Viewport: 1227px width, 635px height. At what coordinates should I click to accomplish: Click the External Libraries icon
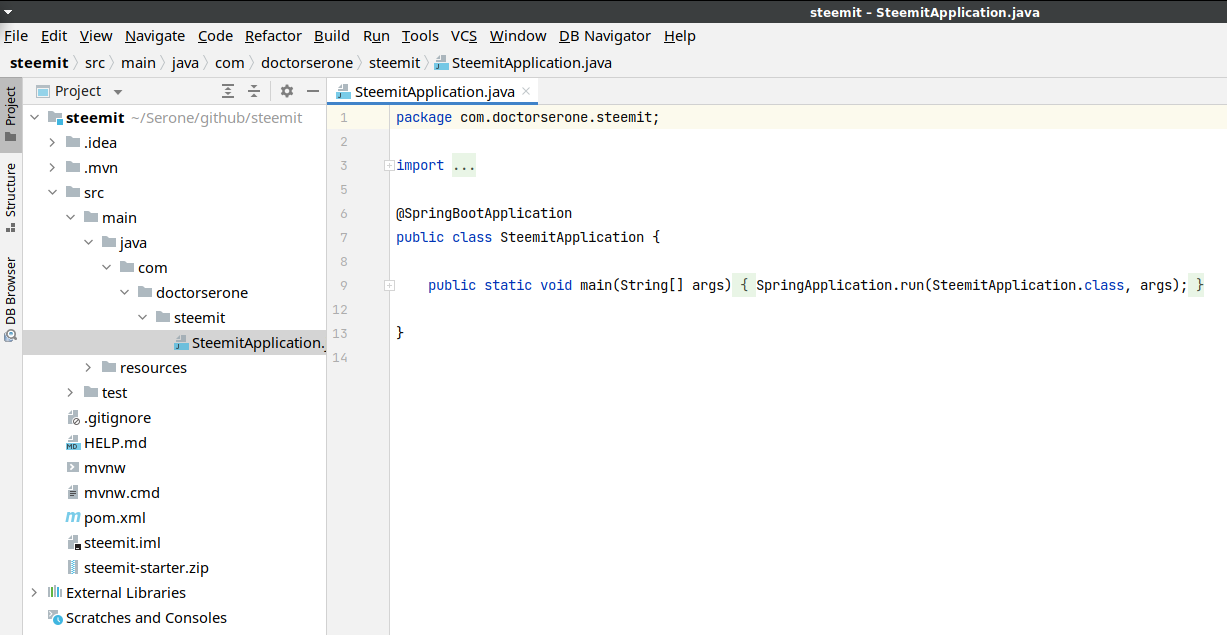pyautogui.click(x=55, y=593)
